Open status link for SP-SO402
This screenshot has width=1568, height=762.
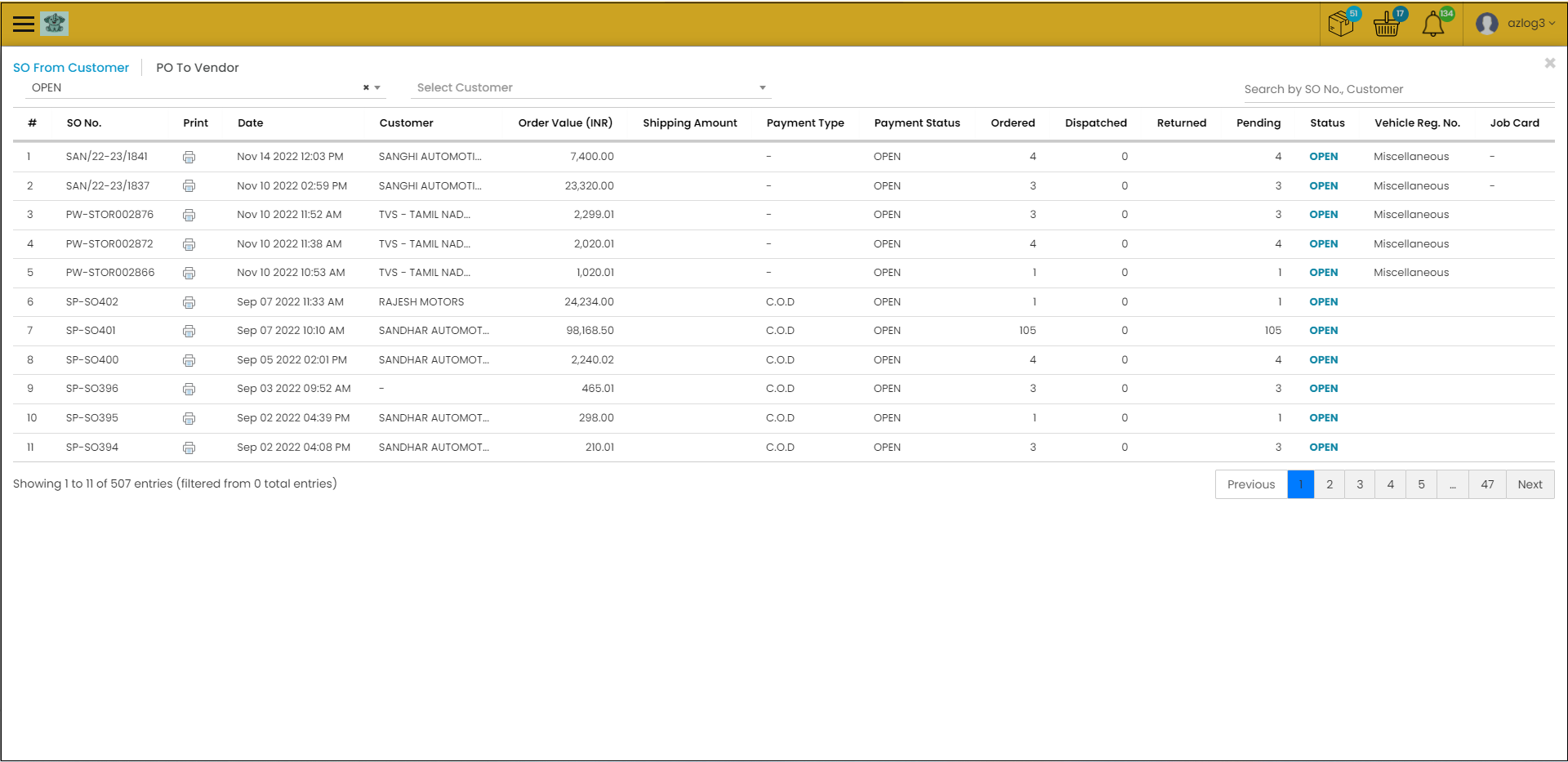pos(1323,302)
